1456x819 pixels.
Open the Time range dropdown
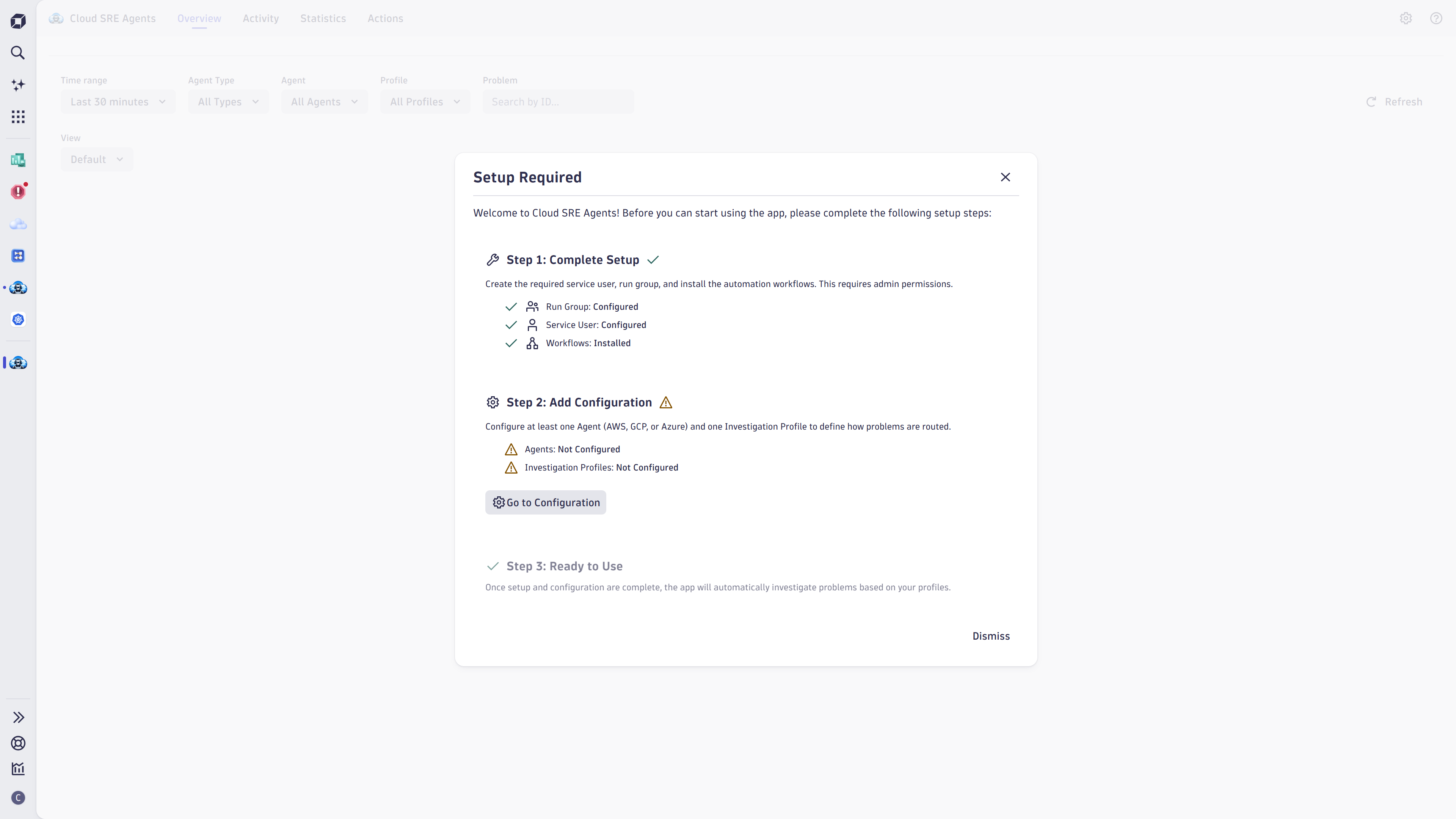(118, 102)
